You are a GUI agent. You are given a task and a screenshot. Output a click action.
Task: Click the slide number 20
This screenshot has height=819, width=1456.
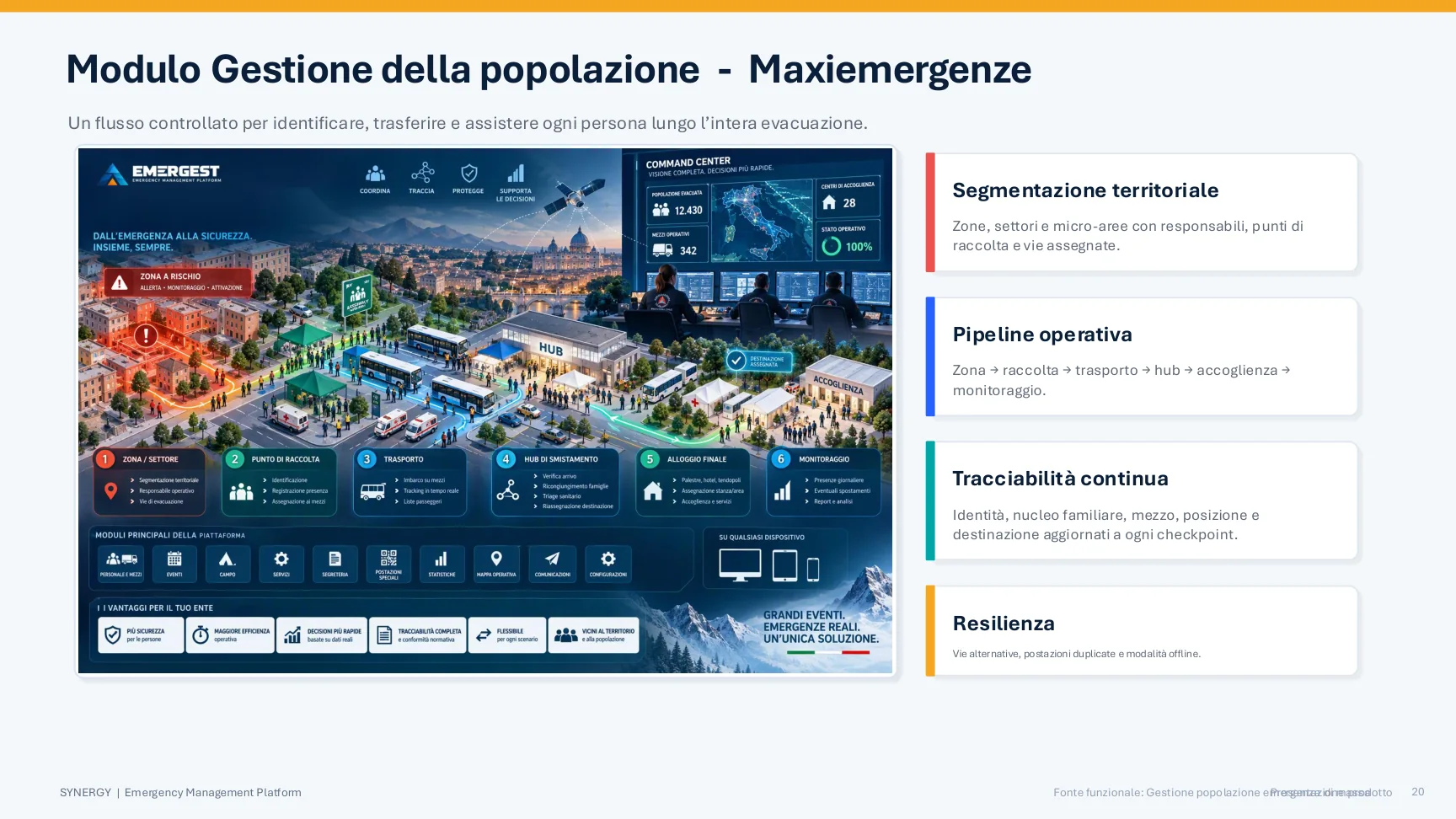click(x=1418, y=792)
